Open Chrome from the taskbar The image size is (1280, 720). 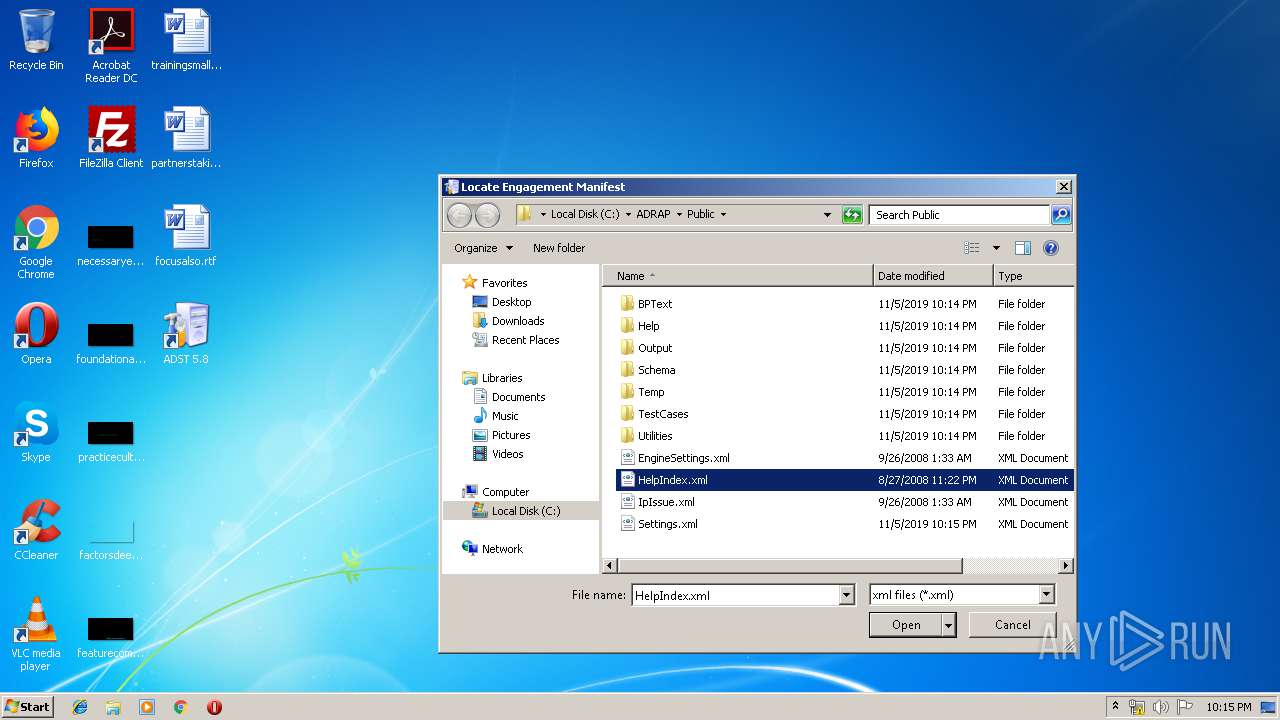coord(180,707)
